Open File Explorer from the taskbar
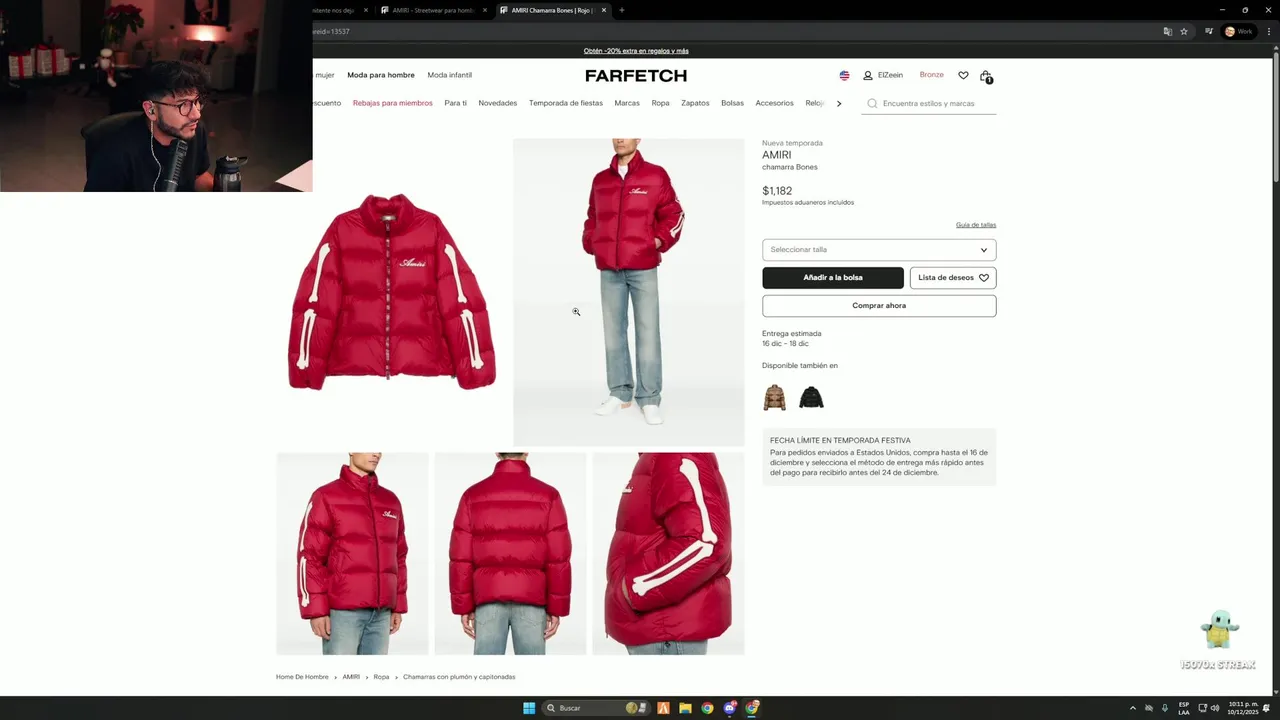Image resolution: width=1280 pixels, height=720 pixels. click(685, 708)
